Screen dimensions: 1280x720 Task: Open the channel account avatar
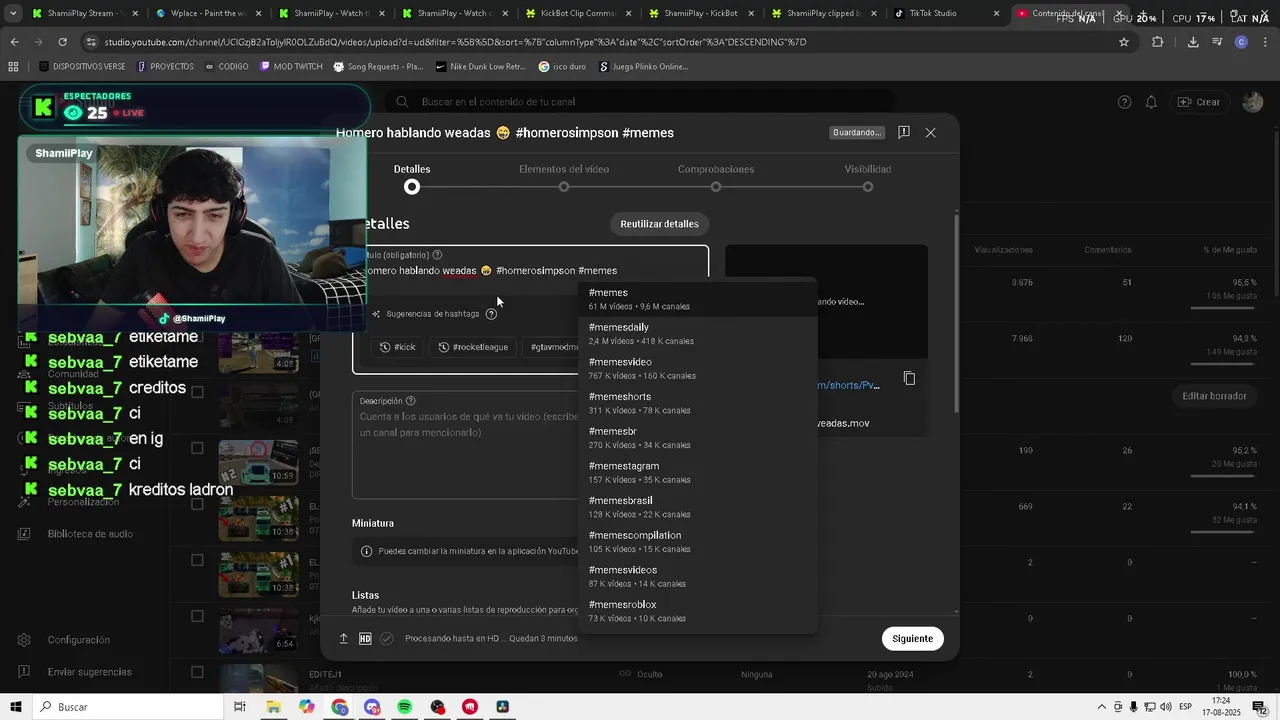coord(1252,102)
